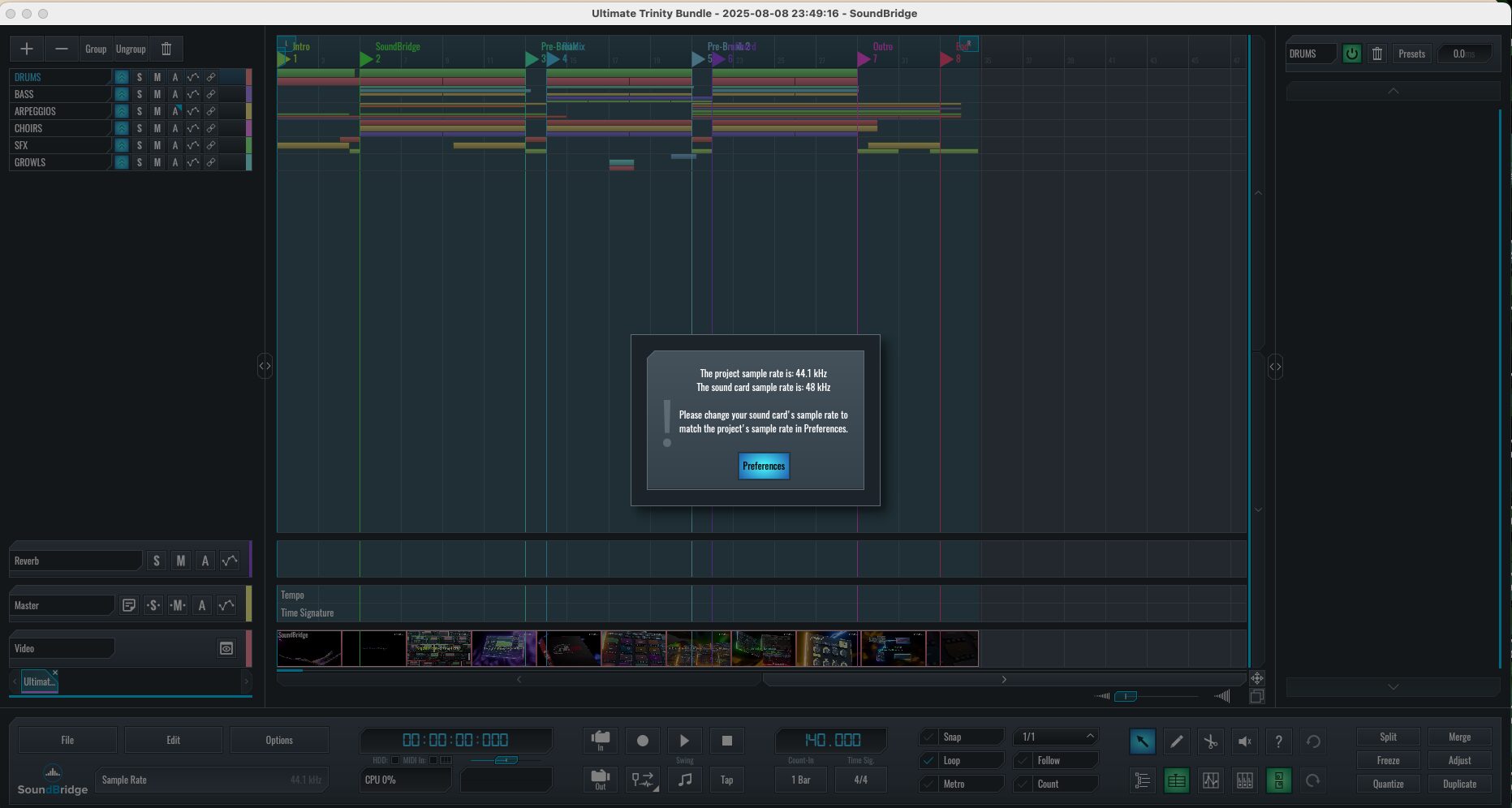Select the Pencil draw tool
The height and width of the screenshot is (808, 1512).
point(1176,741)
